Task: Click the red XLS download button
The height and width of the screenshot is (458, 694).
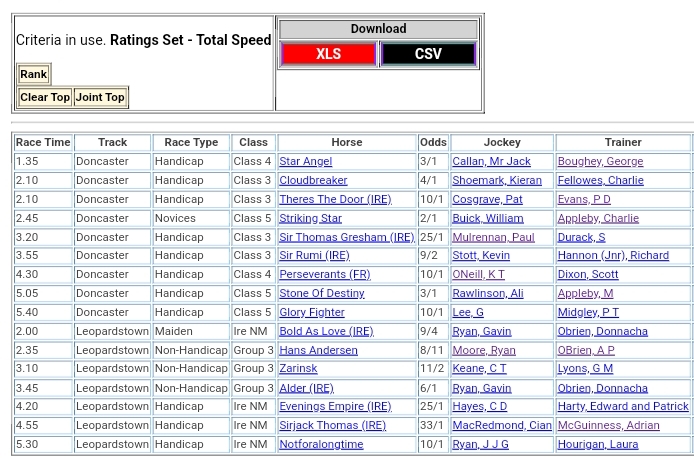Action: (x=328, y=54)
